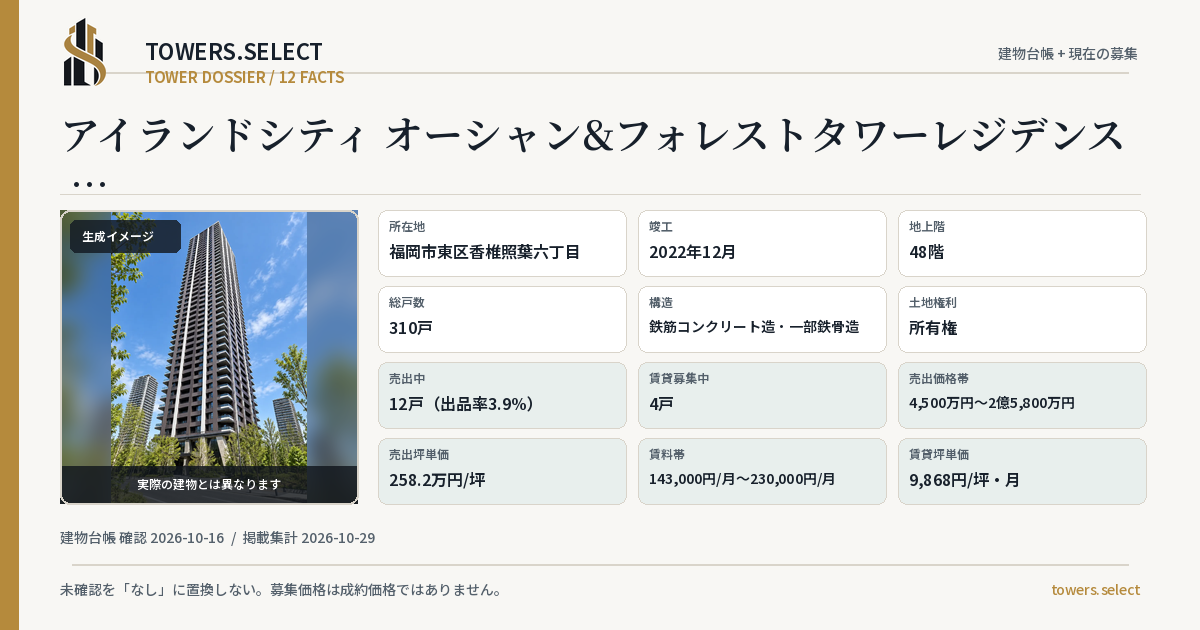Click the 実際の建物とは異なります caption
This screenshot has height=630, width=1200.
pos(209,484)
